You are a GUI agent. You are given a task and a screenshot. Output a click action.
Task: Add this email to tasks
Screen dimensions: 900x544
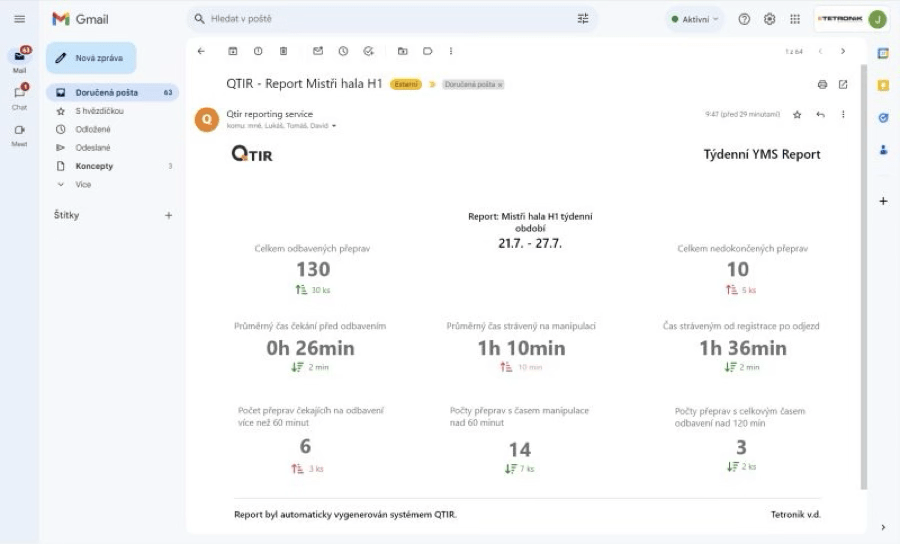pos(368,51)
